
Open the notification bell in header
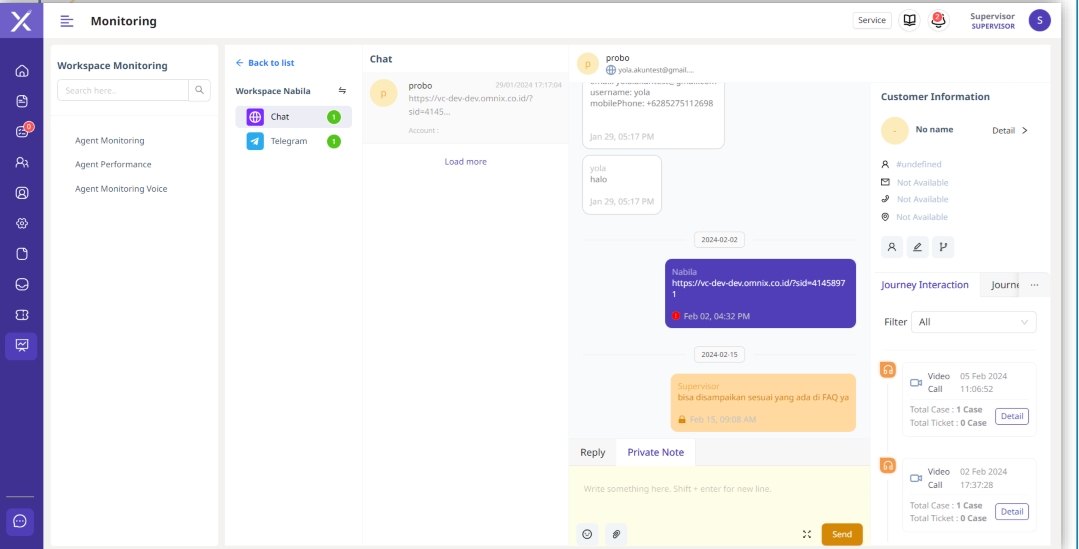938,20
